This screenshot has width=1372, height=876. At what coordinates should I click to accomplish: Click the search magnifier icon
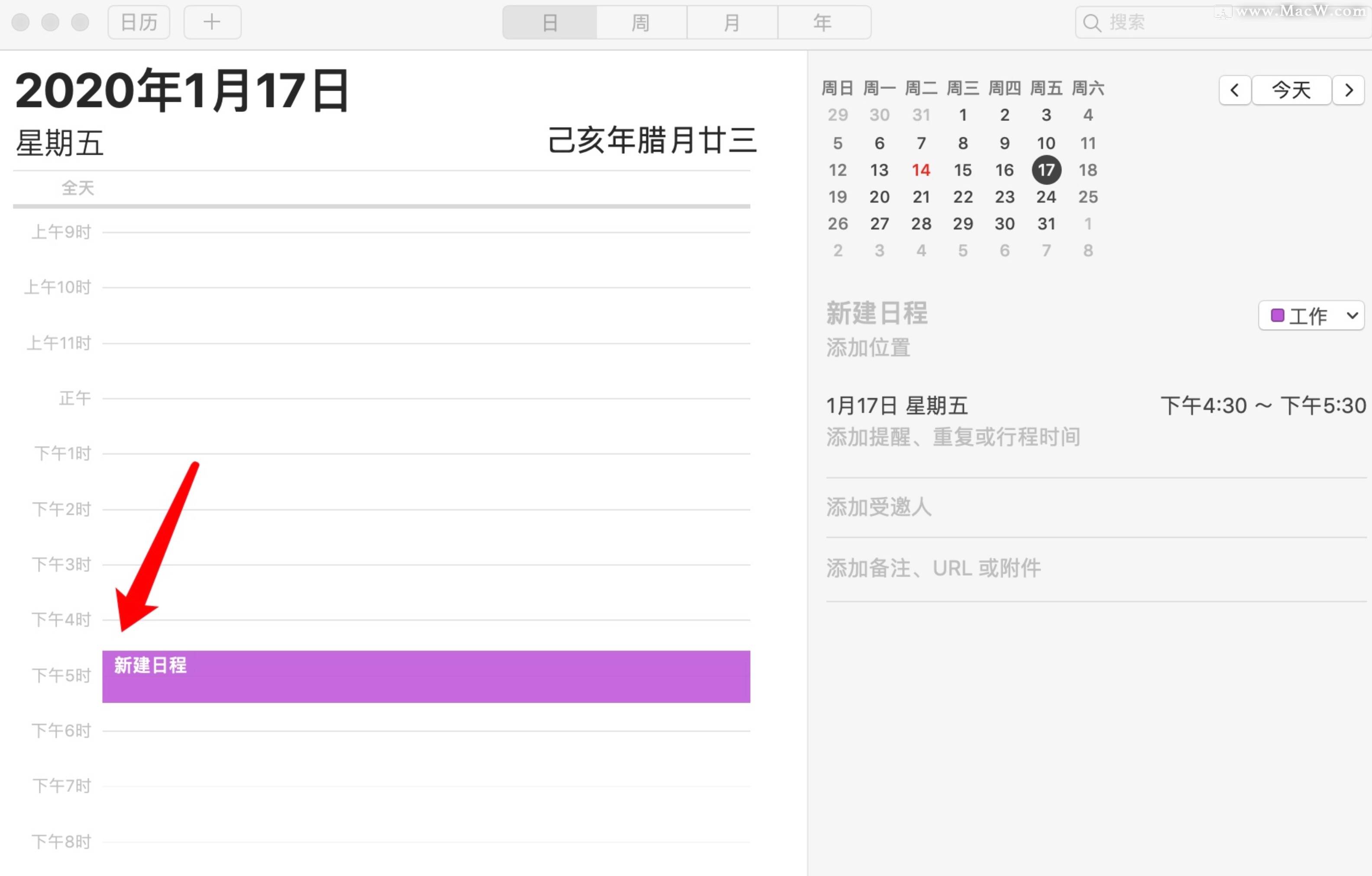pos(1092,23)
